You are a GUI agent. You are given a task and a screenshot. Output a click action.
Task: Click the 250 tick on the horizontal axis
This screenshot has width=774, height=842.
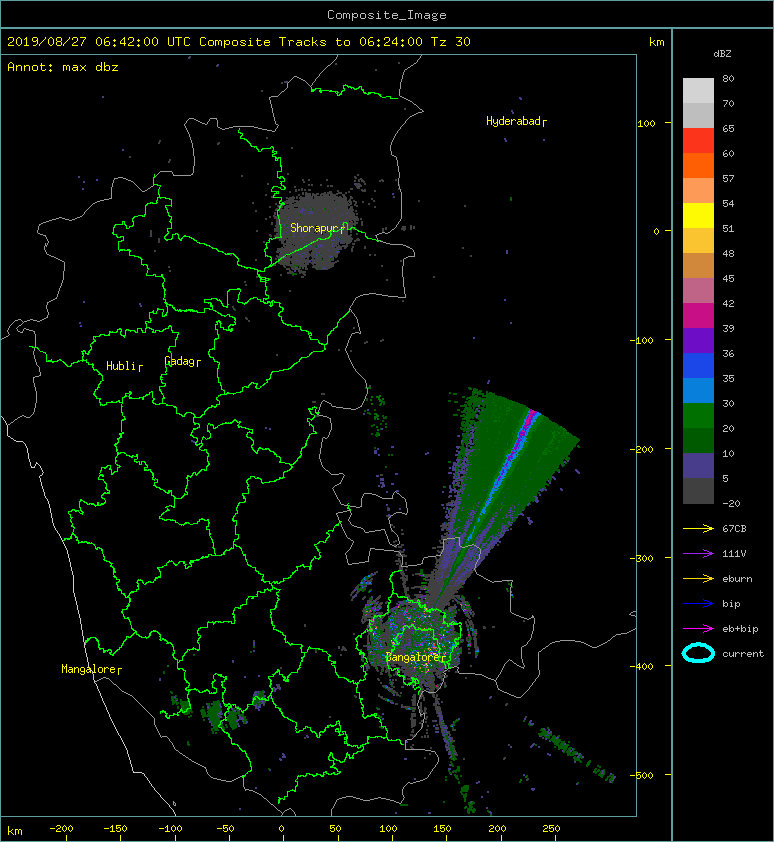click(x=551, y=829)
